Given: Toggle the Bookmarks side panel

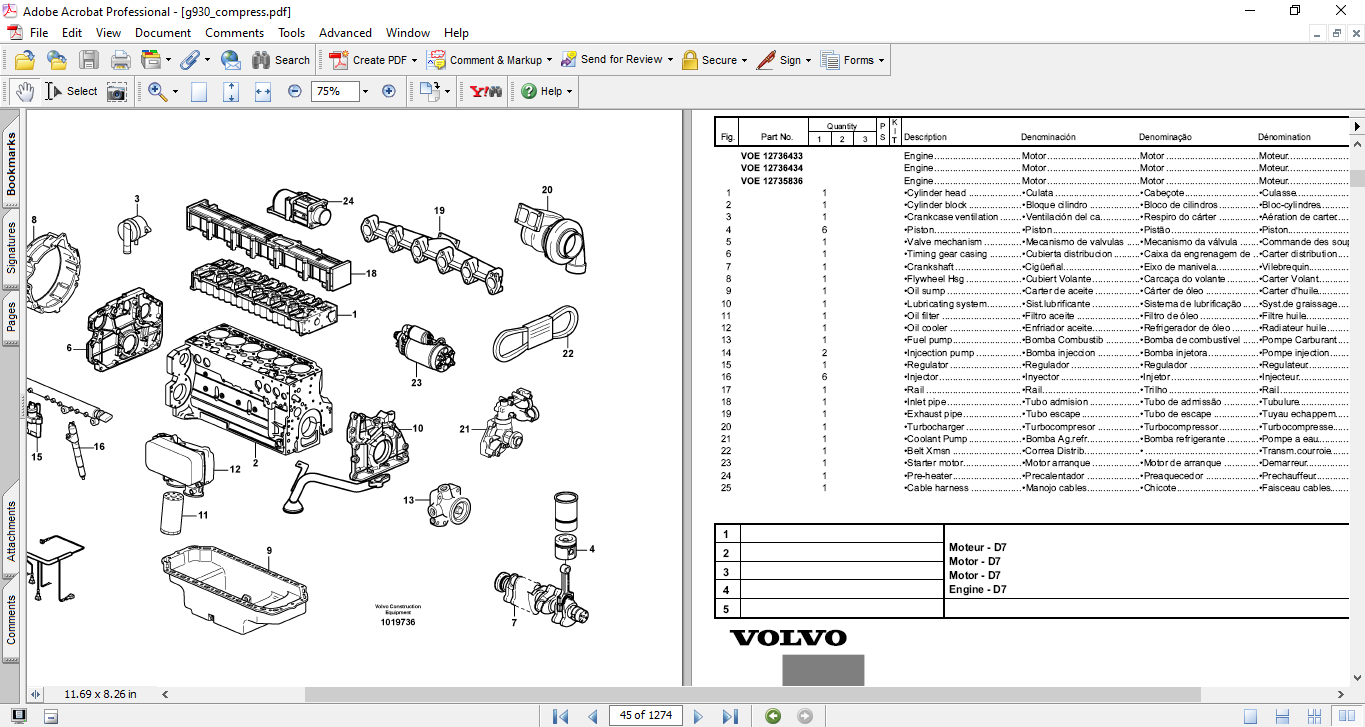Looking at the screenshot, I should pyautogui.click(x=12, y=164).
